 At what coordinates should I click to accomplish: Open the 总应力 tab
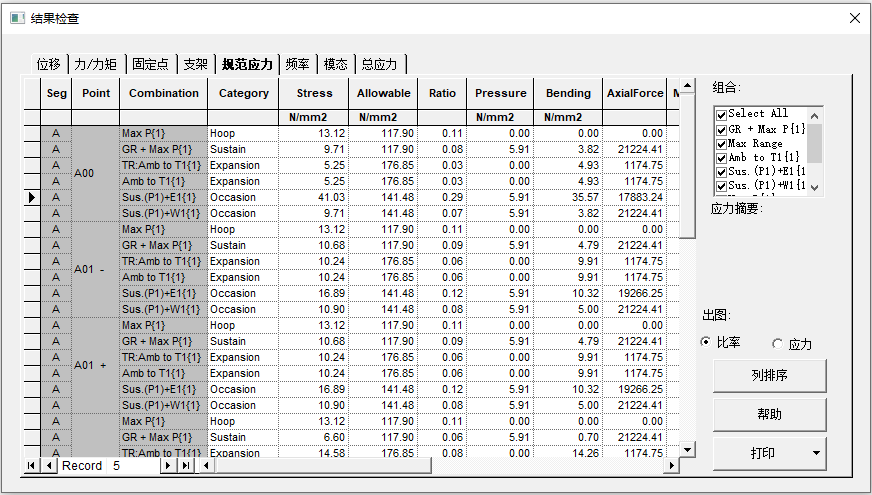click(x=379, y=64)
